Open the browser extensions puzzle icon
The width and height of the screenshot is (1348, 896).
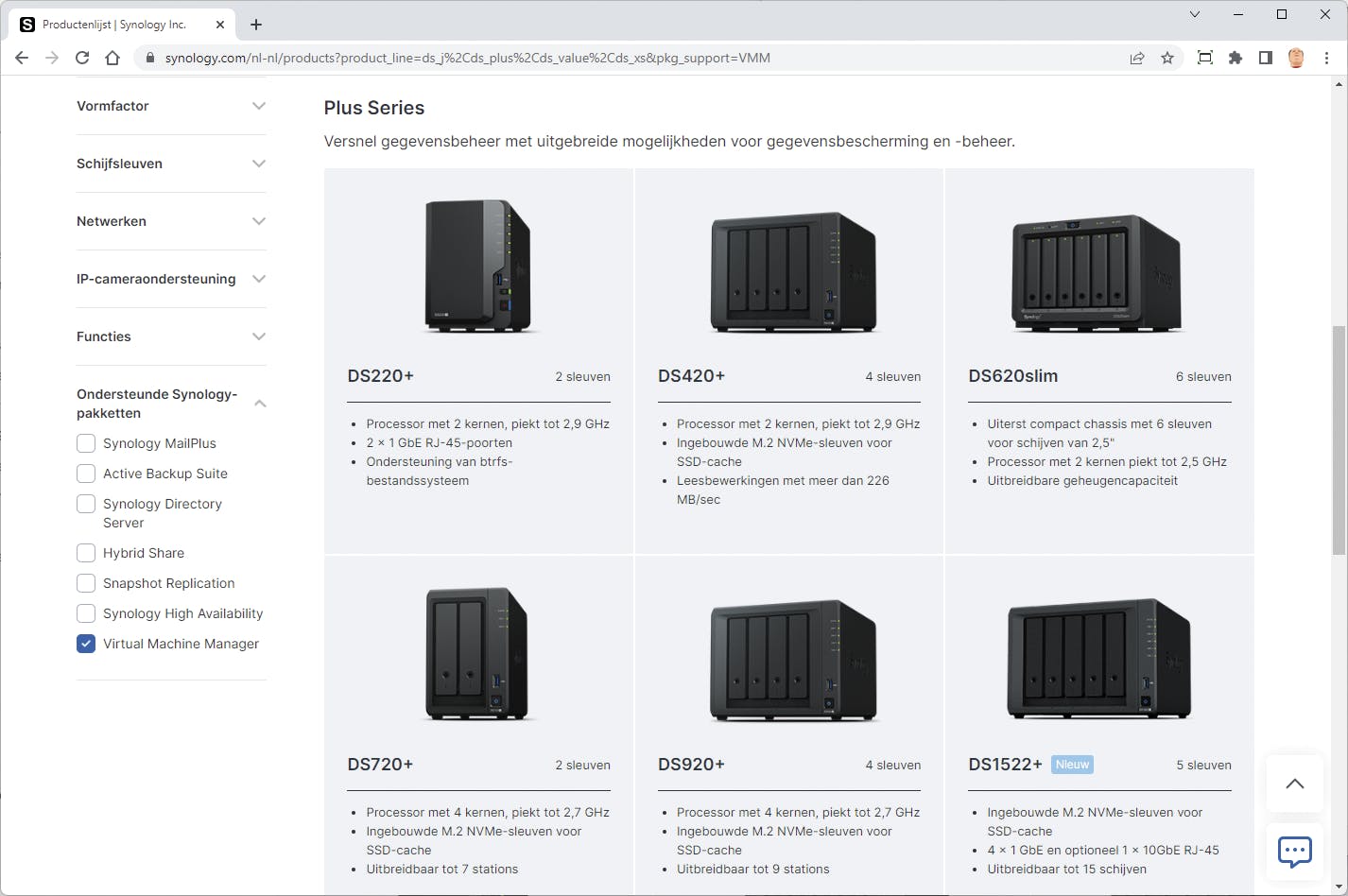click(x=1235, y=58)
